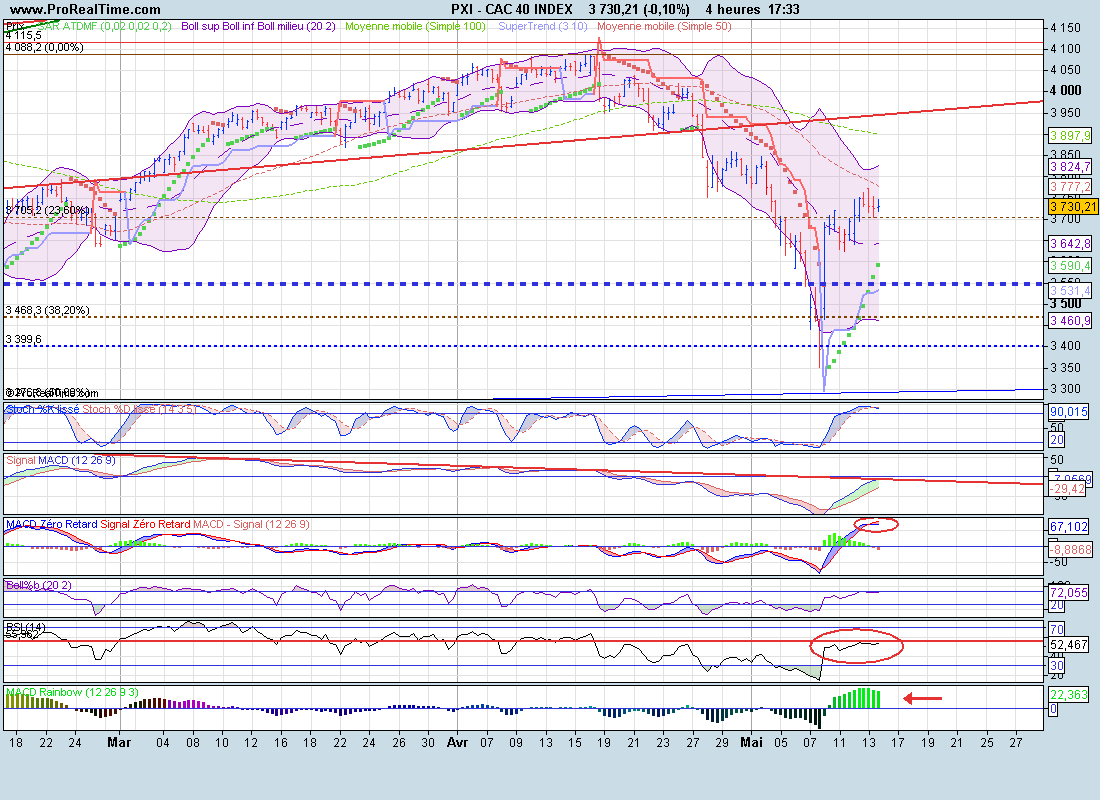Click the date label 30 on the time axis
1100x800 pixels.
click(x=428, y=742)
